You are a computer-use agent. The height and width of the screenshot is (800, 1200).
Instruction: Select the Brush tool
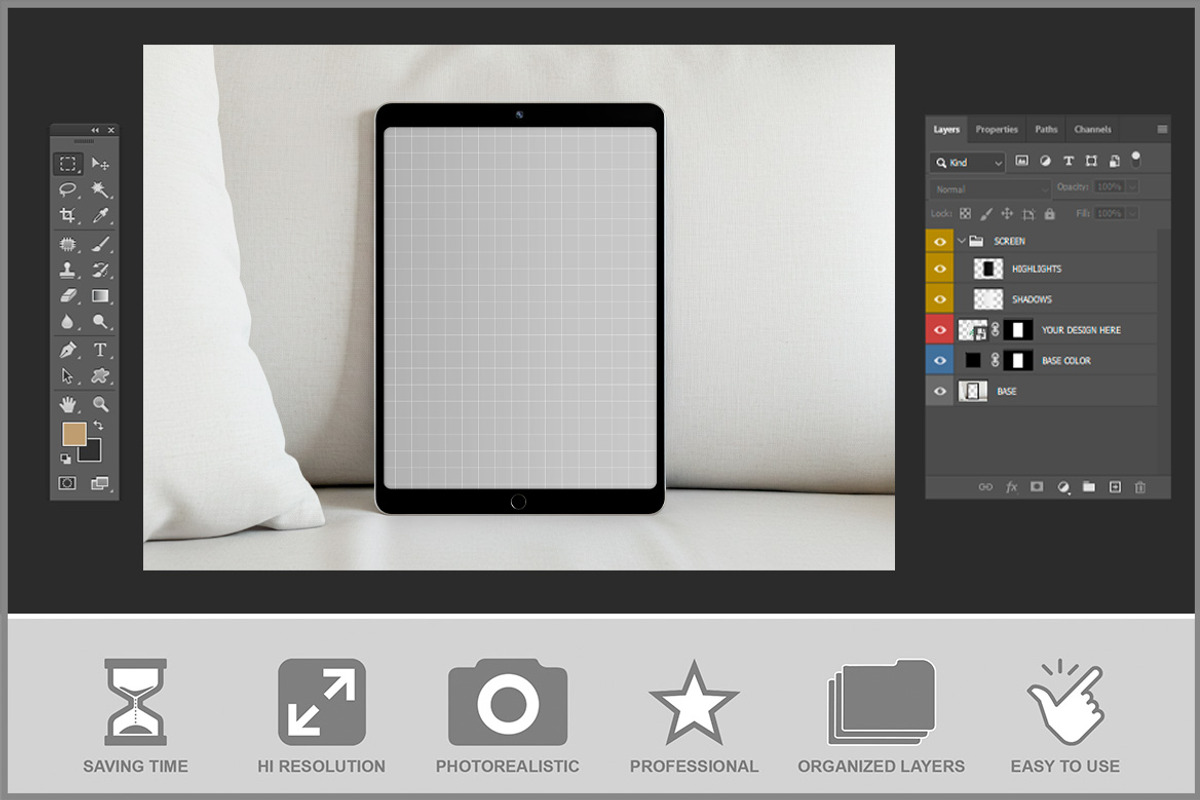click(x=100, y=244)
